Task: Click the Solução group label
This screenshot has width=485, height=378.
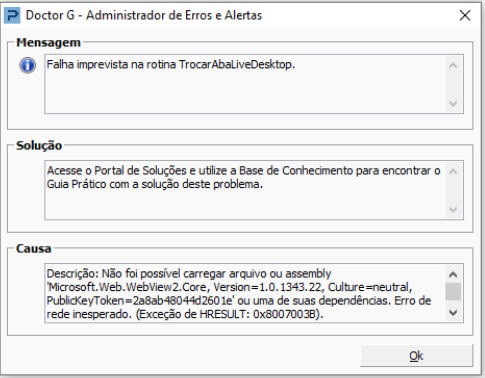Action: pyautogui.click(x=39, y=146)
